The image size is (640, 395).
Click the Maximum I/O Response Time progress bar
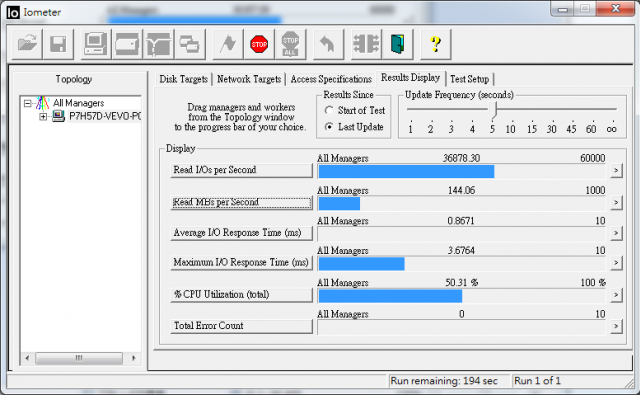click(x=461, y=264)
